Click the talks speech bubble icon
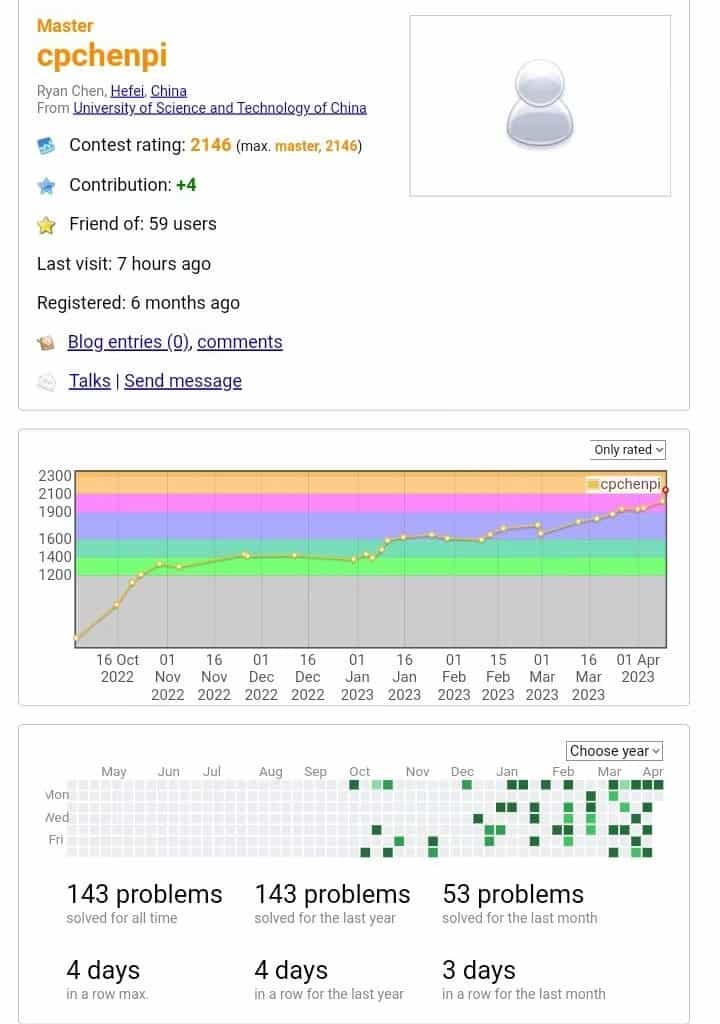This screenshot has height=1024, width=720. pyautogui.click(x=46, y=382)
